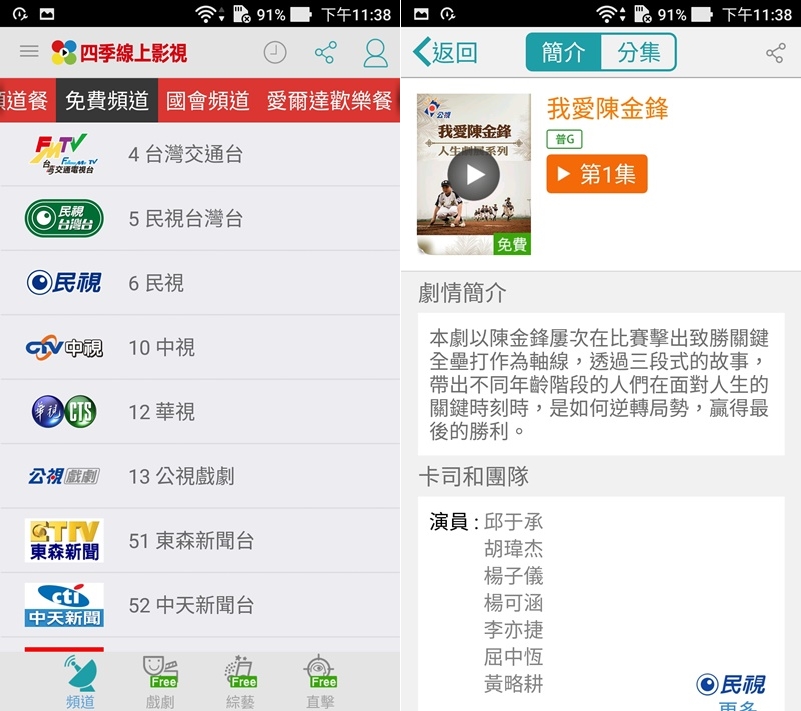Tap share icon on drama detail screen
Image resolution: width=801 pixels, height=711 pixels.
(x=775, y=53)
